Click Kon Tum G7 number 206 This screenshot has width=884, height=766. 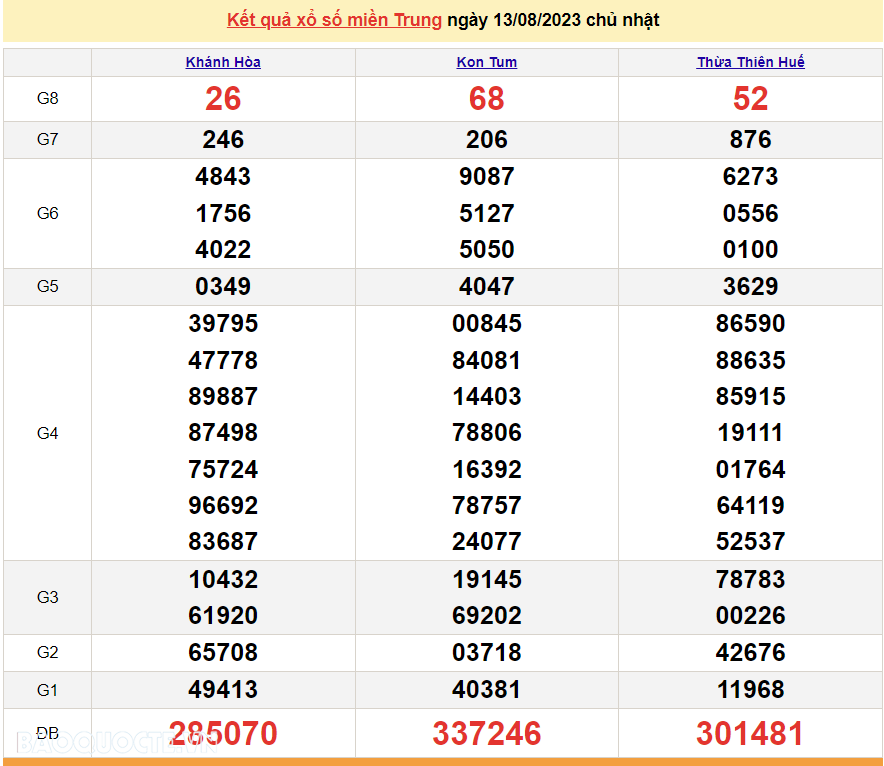487,140
